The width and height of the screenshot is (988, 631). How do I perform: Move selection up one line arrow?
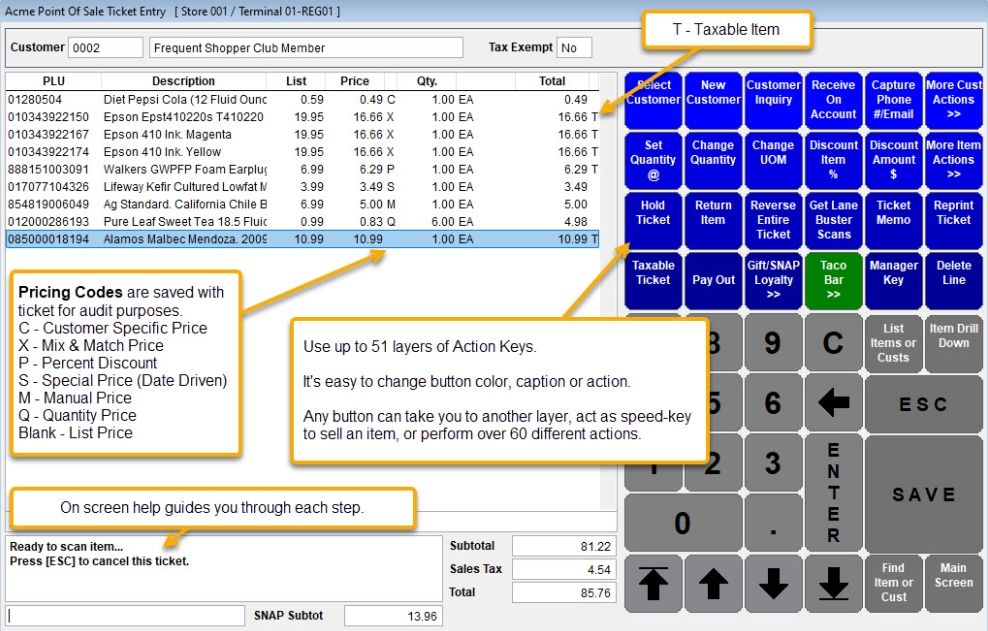pyautogui.click(x=713, y=583)
